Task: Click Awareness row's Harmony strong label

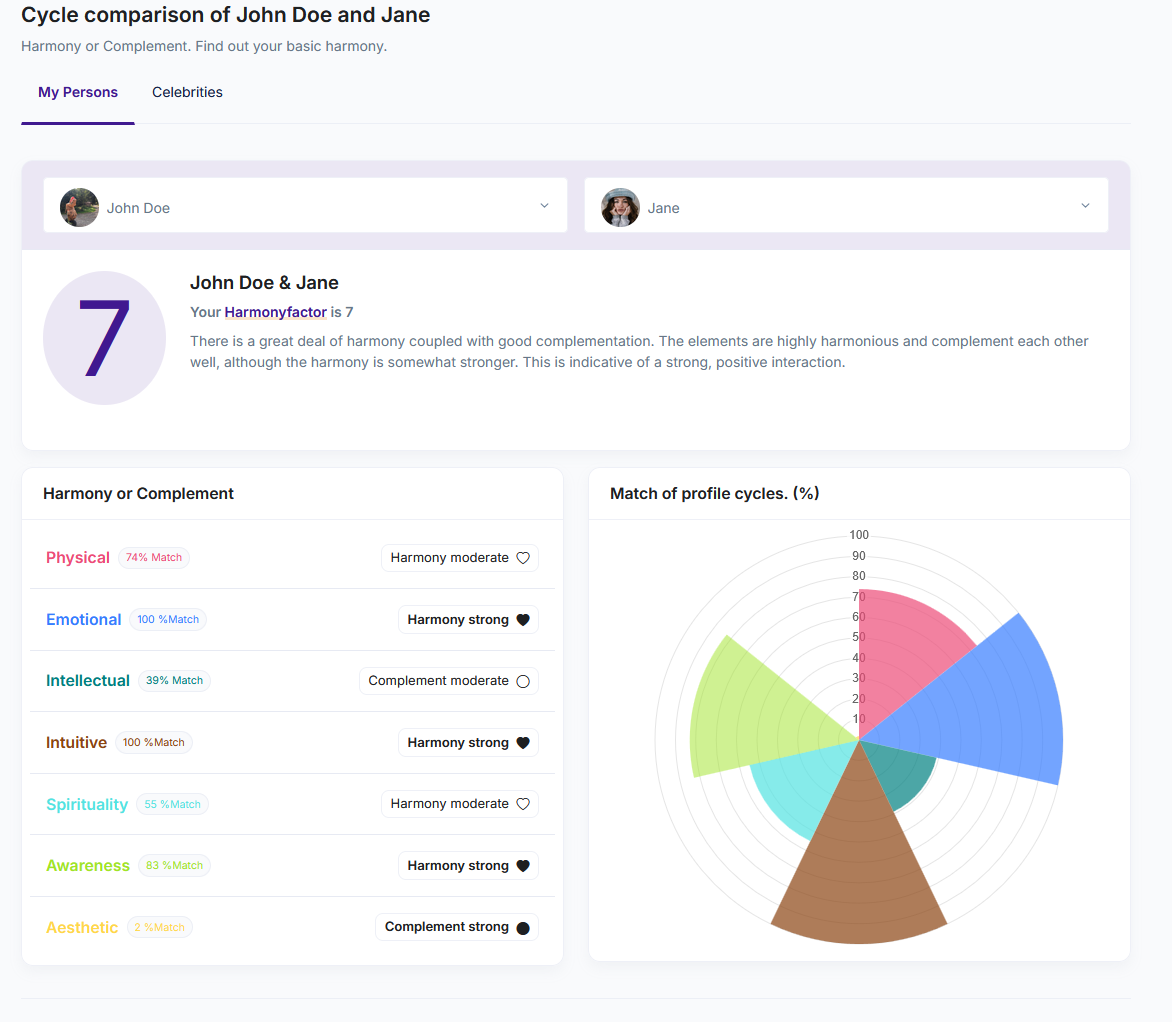Action: pyautogui.click(x=457, y=866)
